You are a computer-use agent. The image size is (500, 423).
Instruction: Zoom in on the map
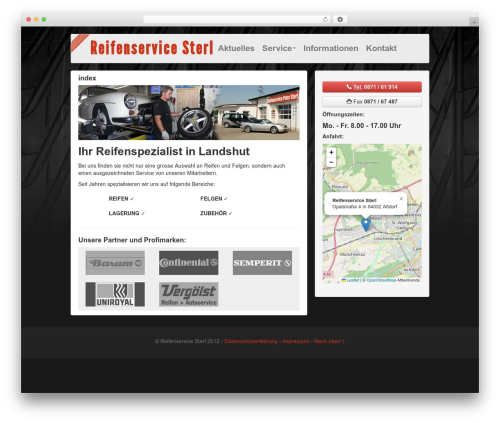331,152
